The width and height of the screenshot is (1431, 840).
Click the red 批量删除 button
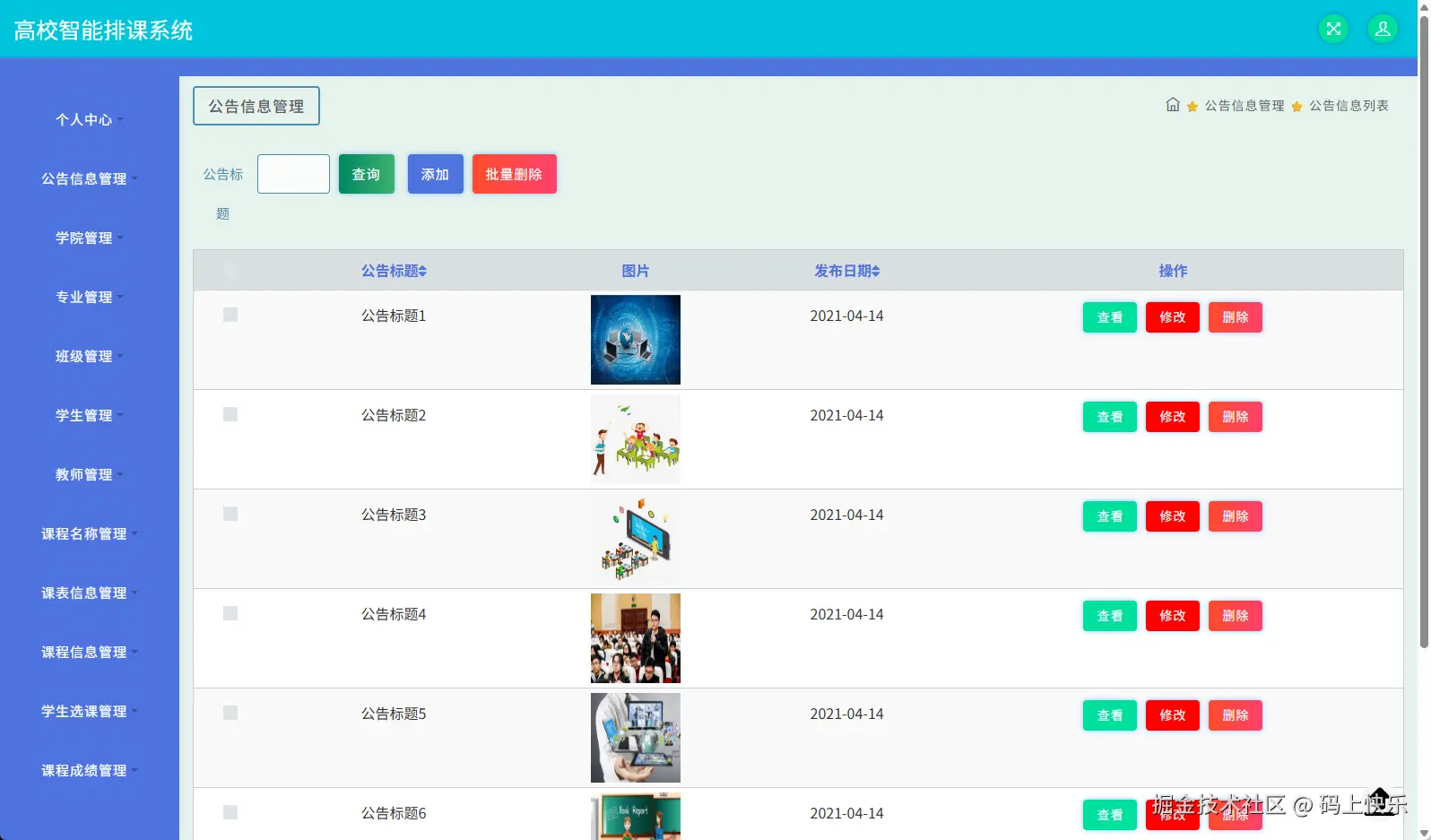click(x=514, y=174)
